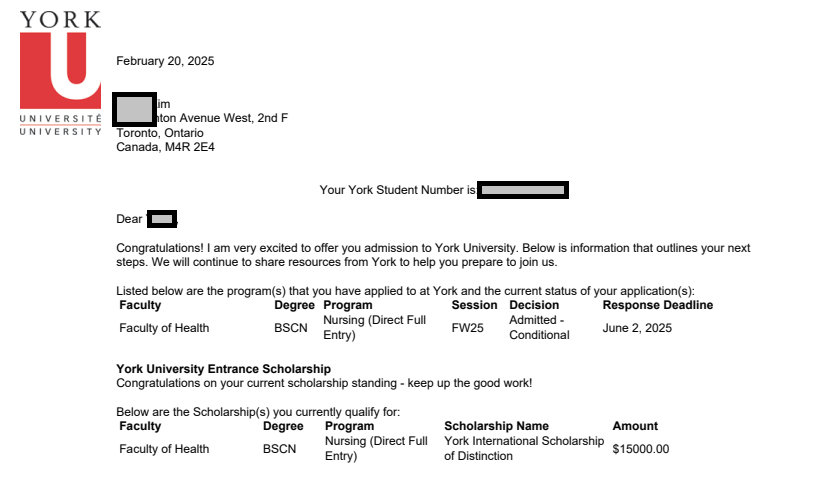Select the Scholarship Name column header
The height and width of the screenshot is (489, 827).
tap(496, 426)
